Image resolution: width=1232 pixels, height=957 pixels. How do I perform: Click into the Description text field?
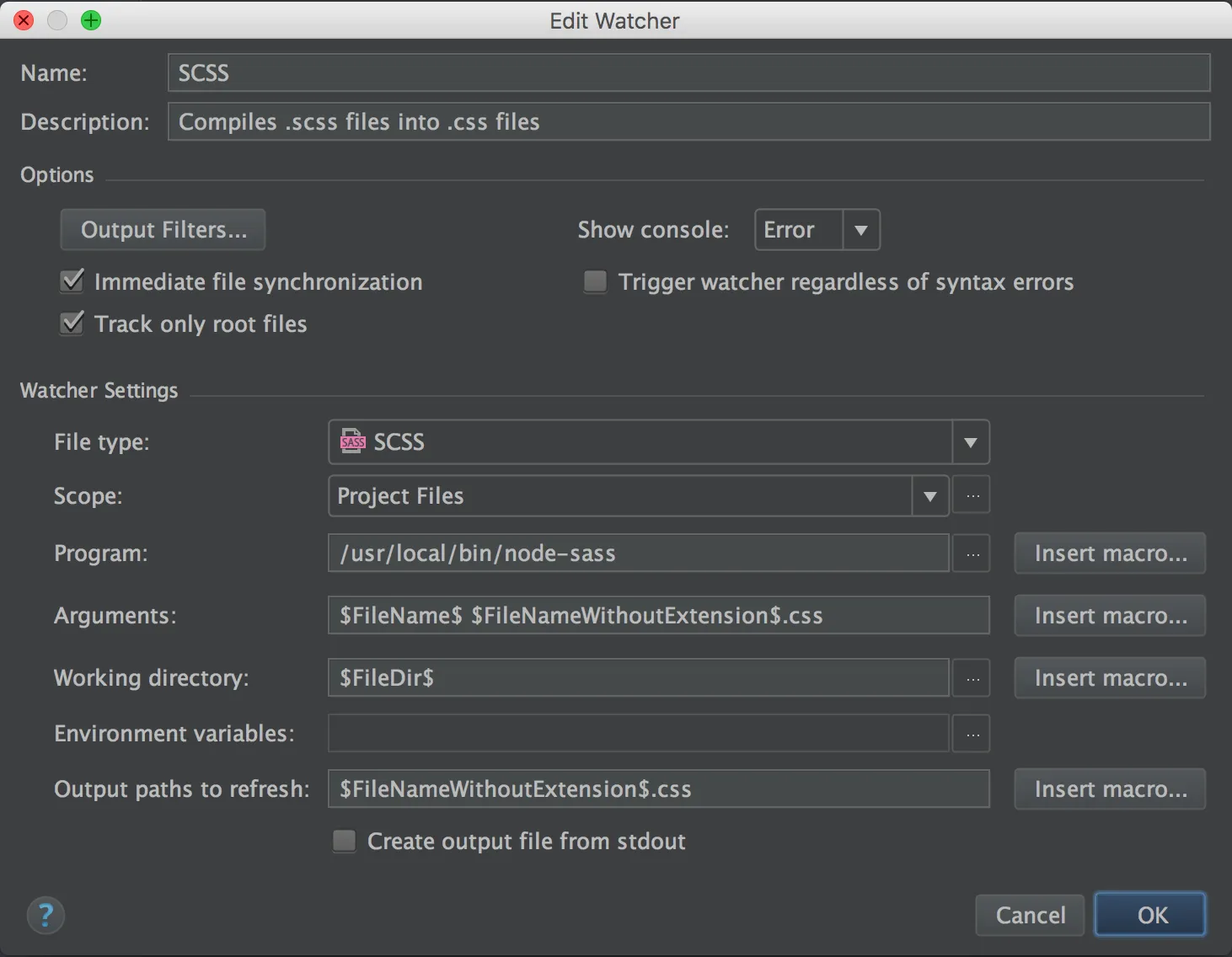point(688,122)
